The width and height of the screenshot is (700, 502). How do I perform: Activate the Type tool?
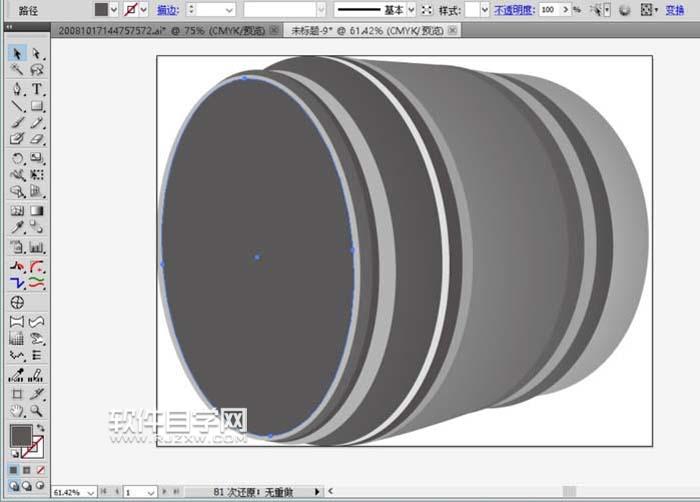(x=37, y=89)
